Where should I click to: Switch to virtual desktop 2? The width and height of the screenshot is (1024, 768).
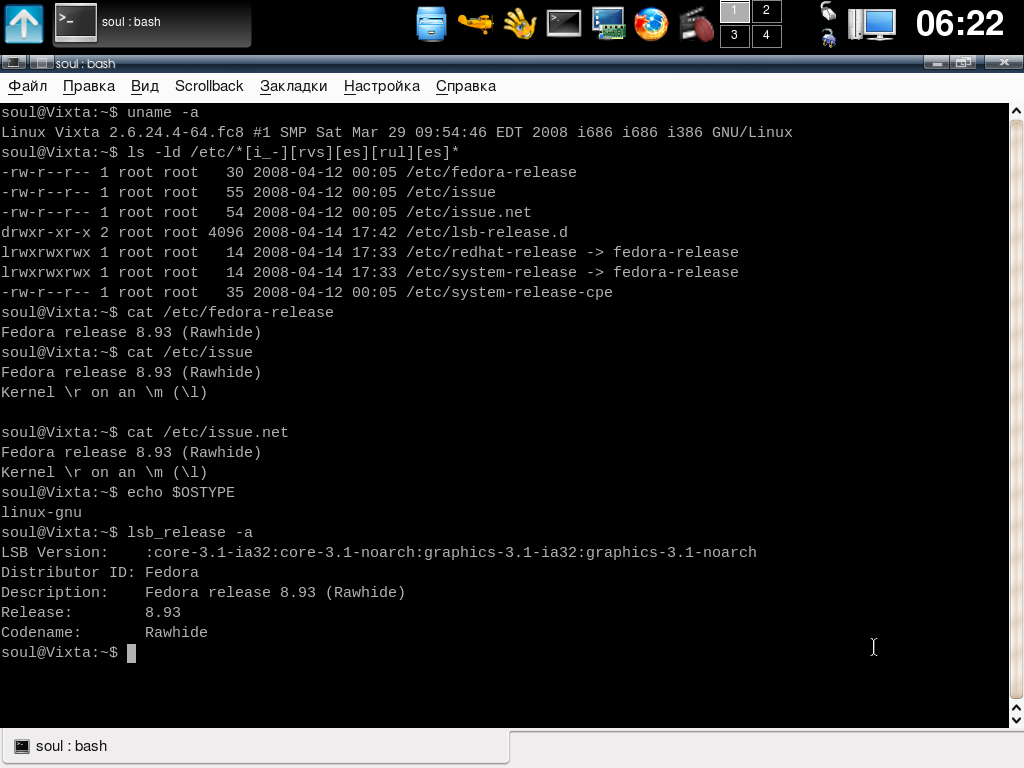pos(766,11)
